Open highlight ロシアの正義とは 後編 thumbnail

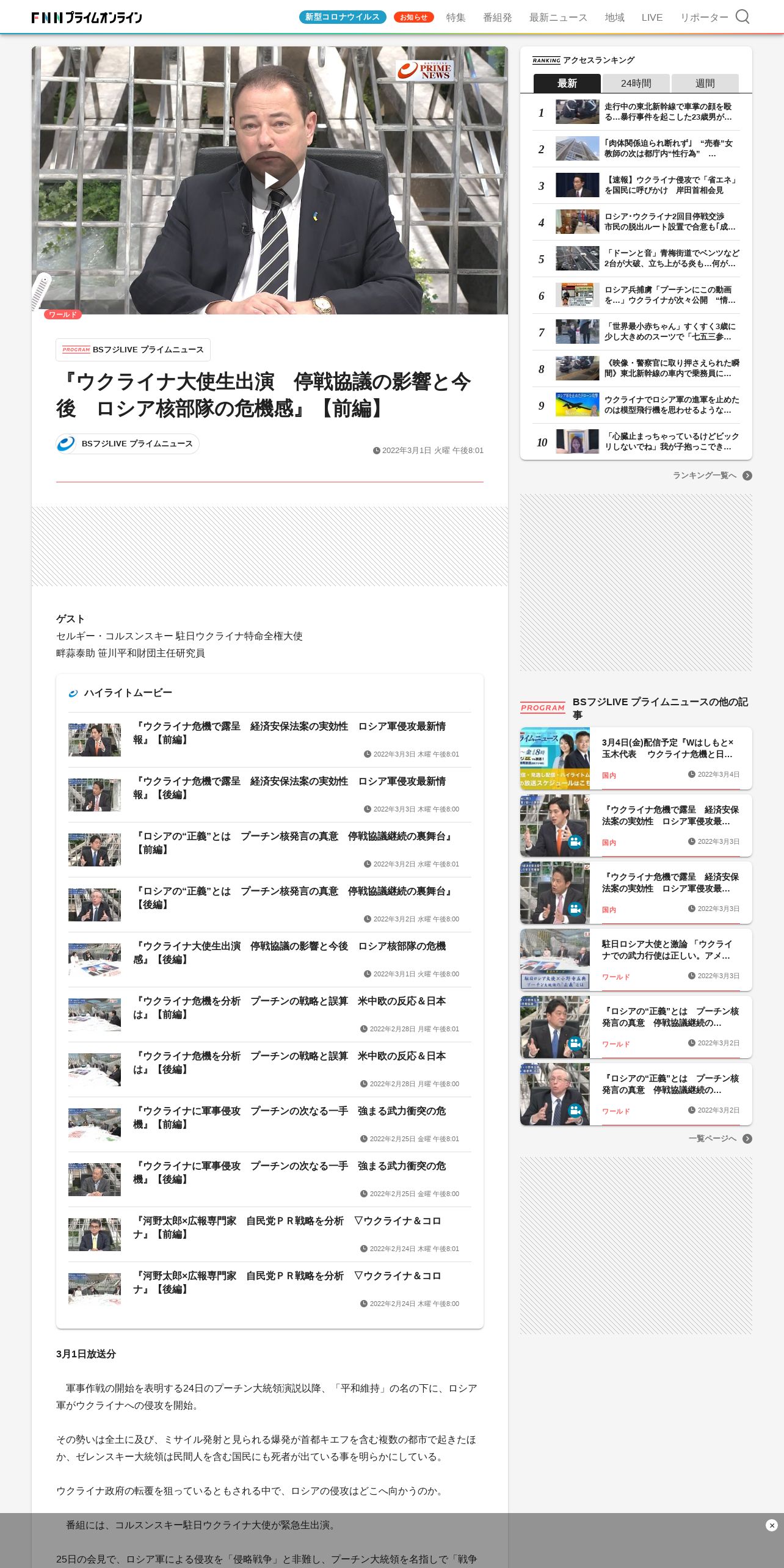pyautogui.click(x=95, y=905)
